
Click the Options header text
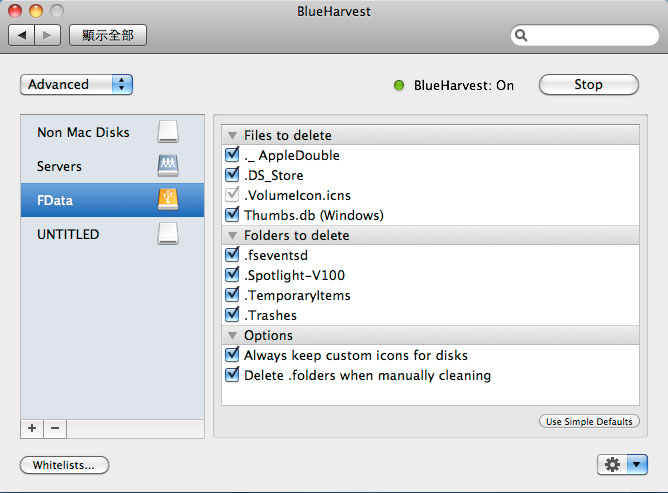coord(268,335)
